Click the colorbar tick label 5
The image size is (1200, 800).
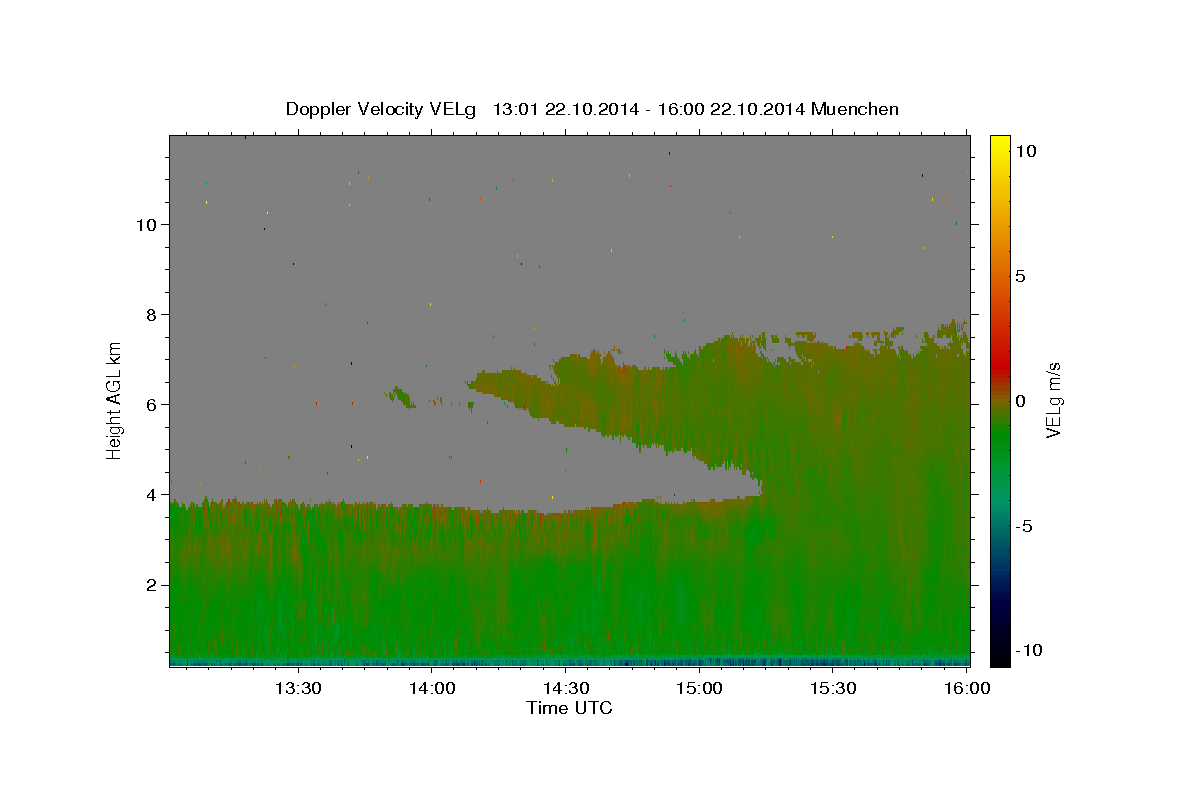pos(1021,276)
